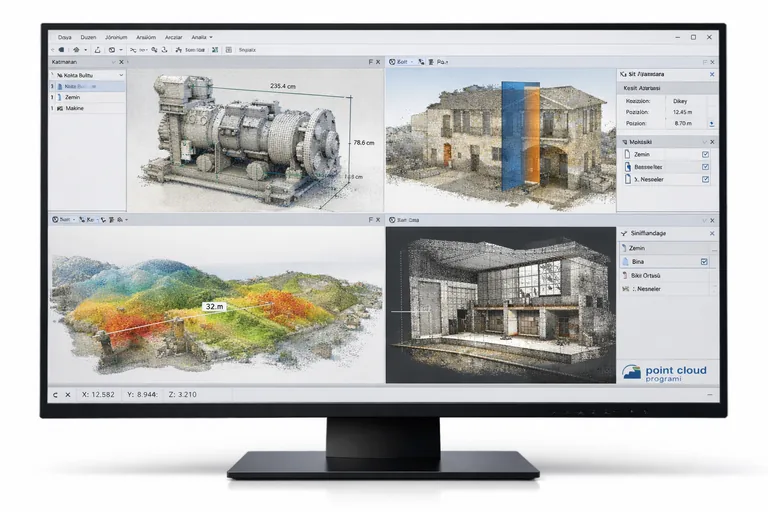Image resolution: width=768 pixels, height=512 pixels.
Task: Click the Som löe toolbar button
Action: tap(195, 50)
